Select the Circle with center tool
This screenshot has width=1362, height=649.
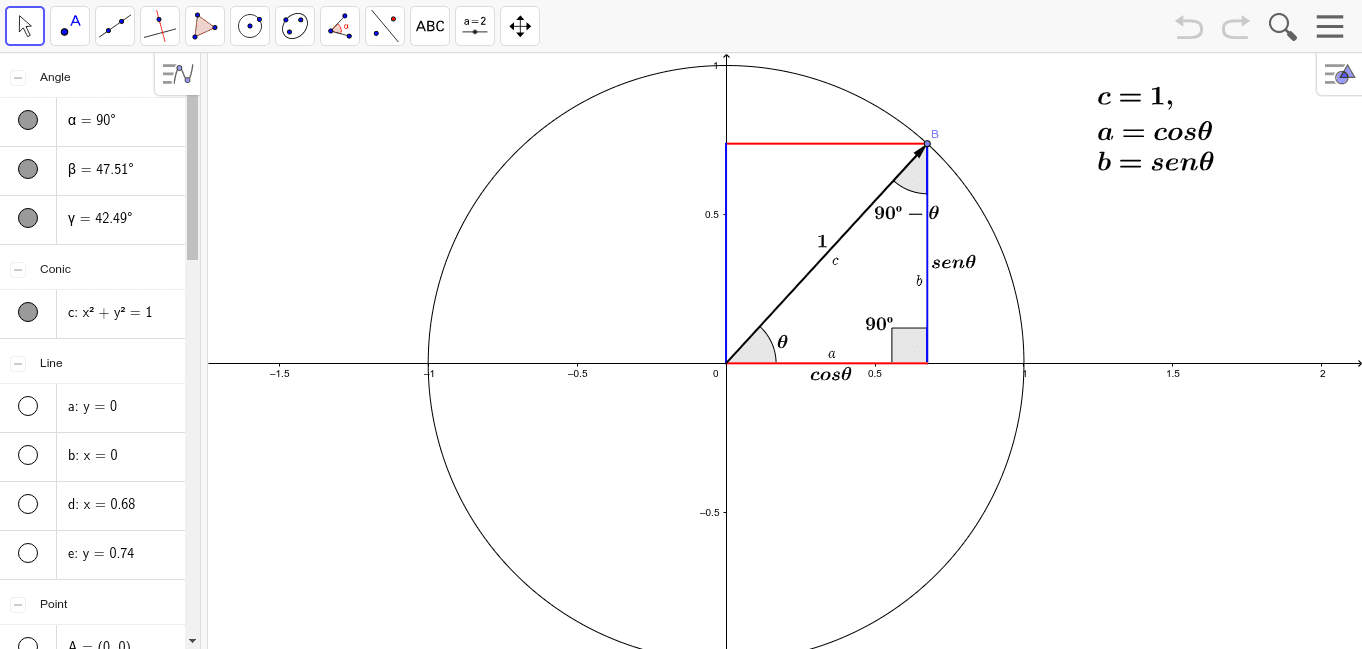pos(250,26)
